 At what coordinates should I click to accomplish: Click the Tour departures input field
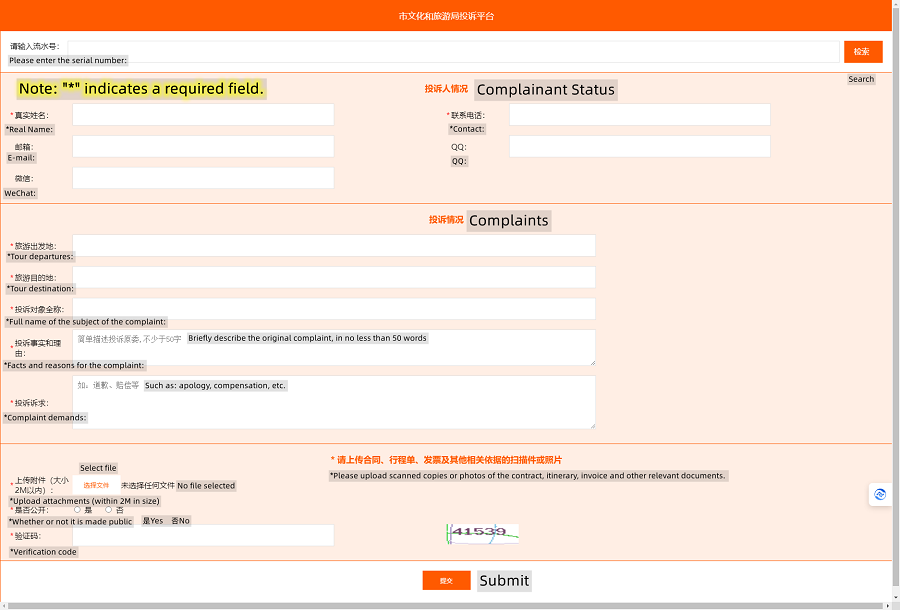pyautogui.click(x=334, y=246)
